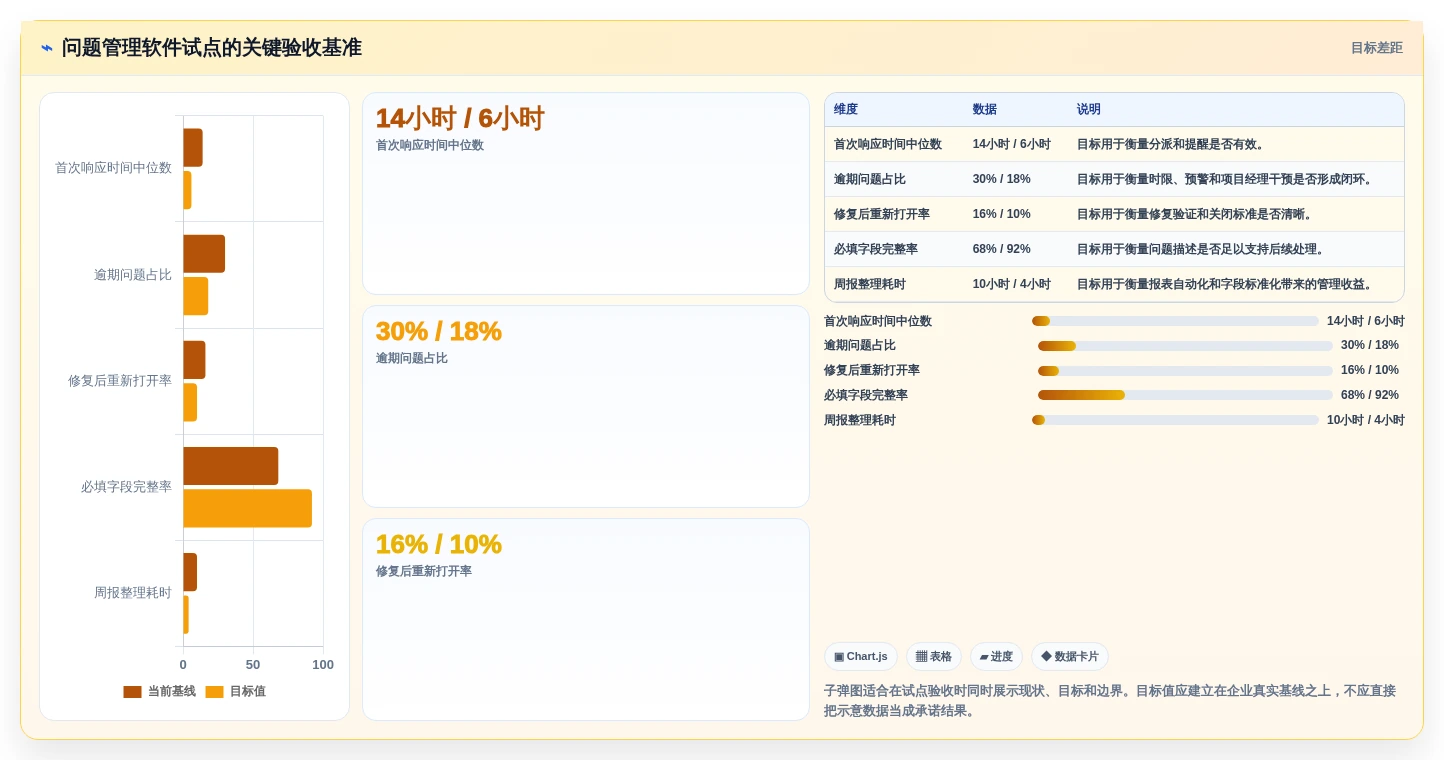Click the 修复后重新打开率 chart axis label
Viewport: 1444px width, 760px height.
(x=120, y=381)
